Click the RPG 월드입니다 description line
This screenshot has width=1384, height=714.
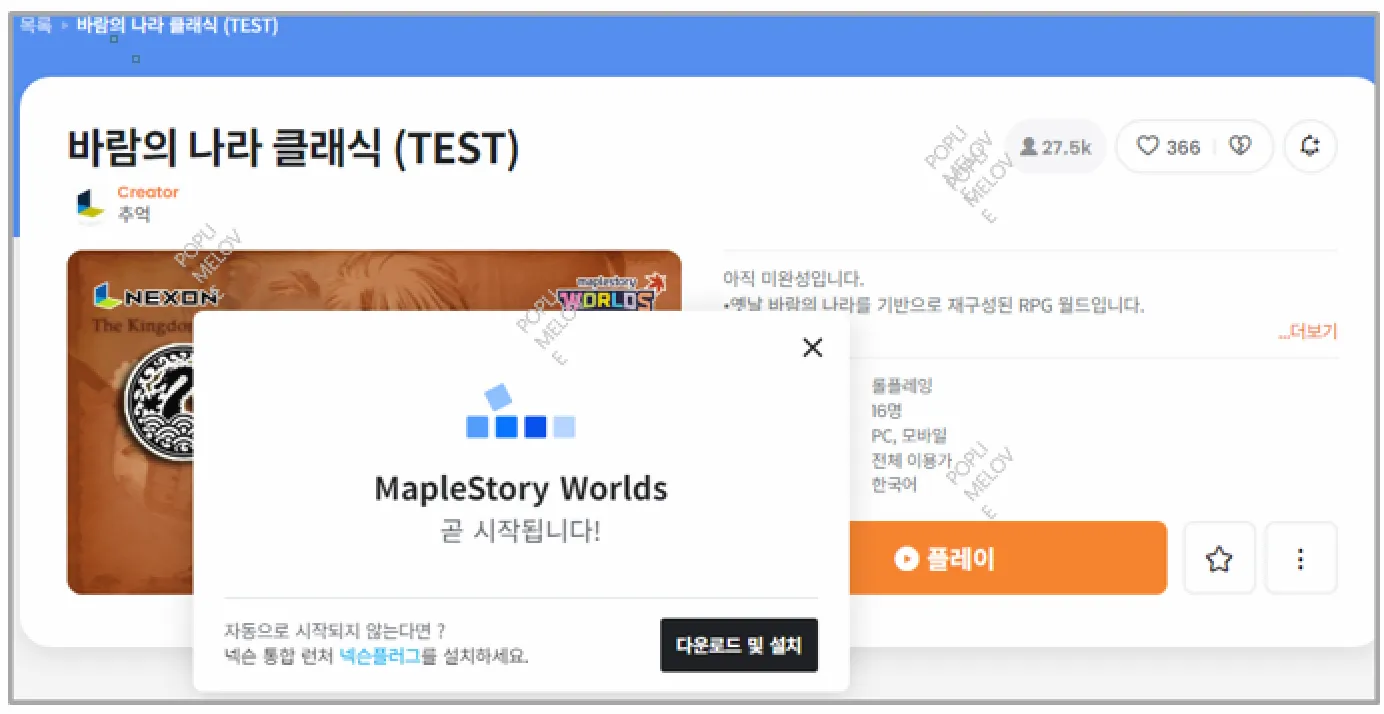point(933,305)
